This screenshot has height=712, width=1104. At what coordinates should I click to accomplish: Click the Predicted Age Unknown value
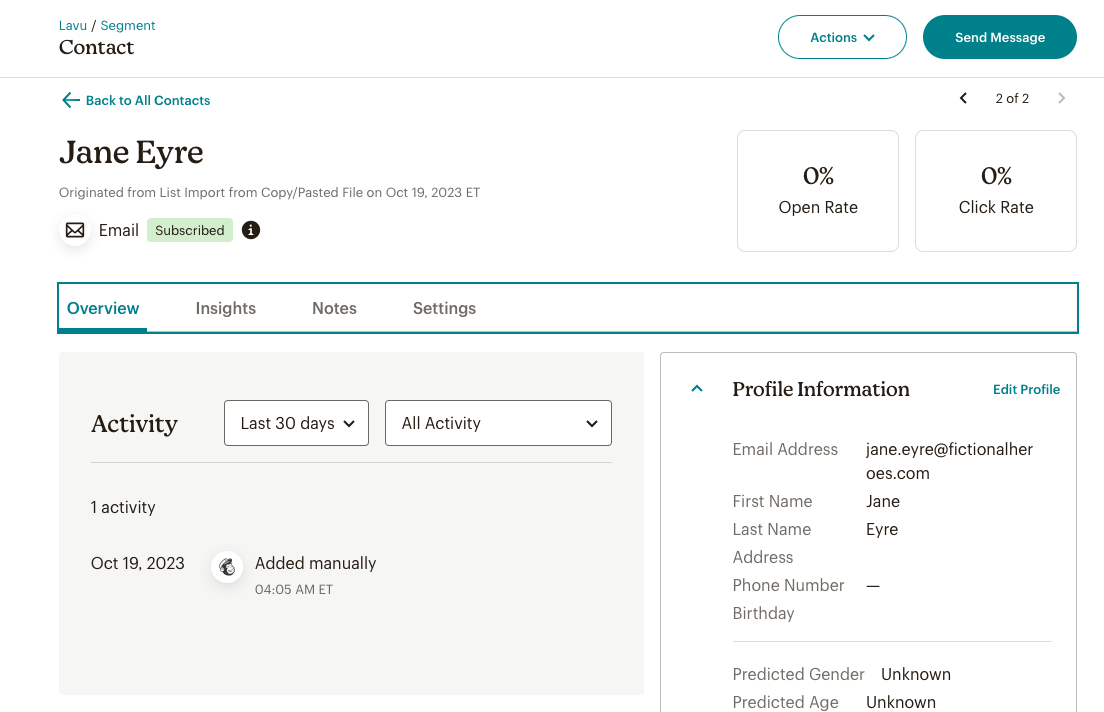[901, 703]
